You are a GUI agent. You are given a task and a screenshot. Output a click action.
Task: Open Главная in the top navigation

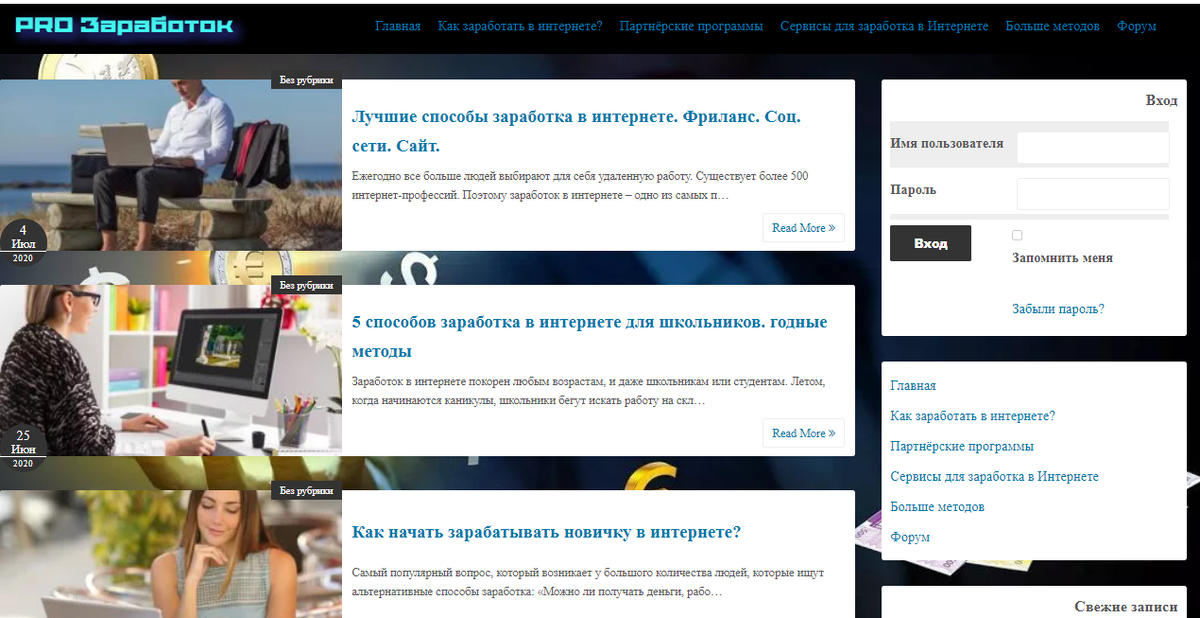398,26
